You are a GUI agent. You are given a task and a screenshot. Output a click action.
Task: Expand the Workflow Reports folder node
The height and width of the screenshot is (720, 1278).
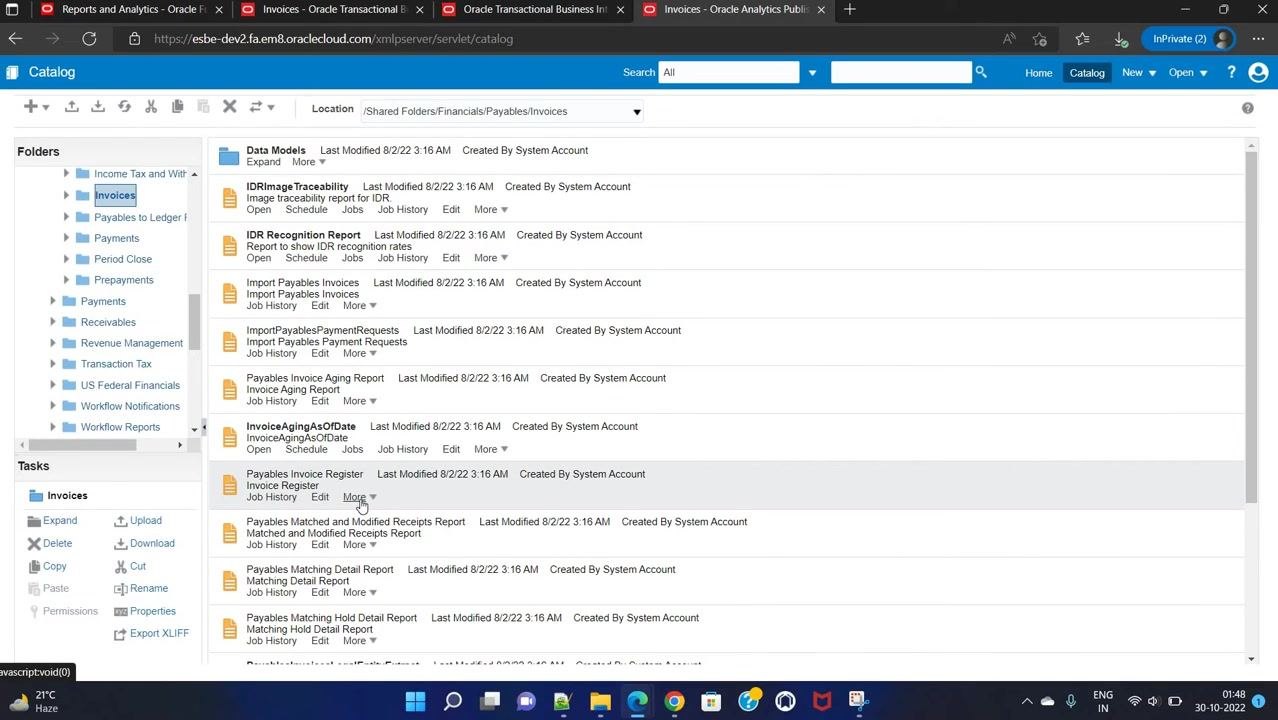tap(53, 427)
